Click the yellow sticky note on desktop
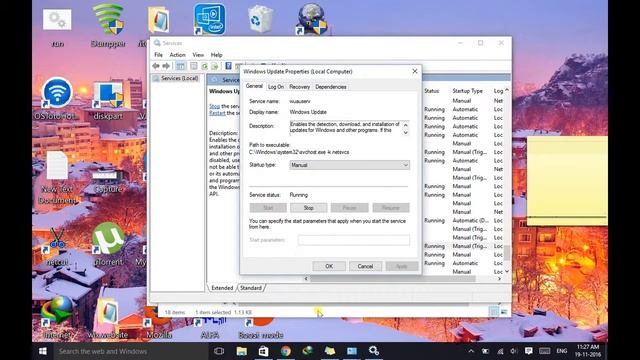The image size is (640, 360). 567,181
